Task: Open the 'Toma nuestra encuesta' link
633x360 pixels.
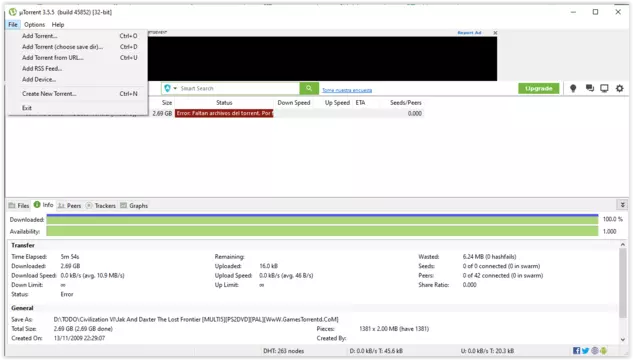Action: [x=347, y=90]
